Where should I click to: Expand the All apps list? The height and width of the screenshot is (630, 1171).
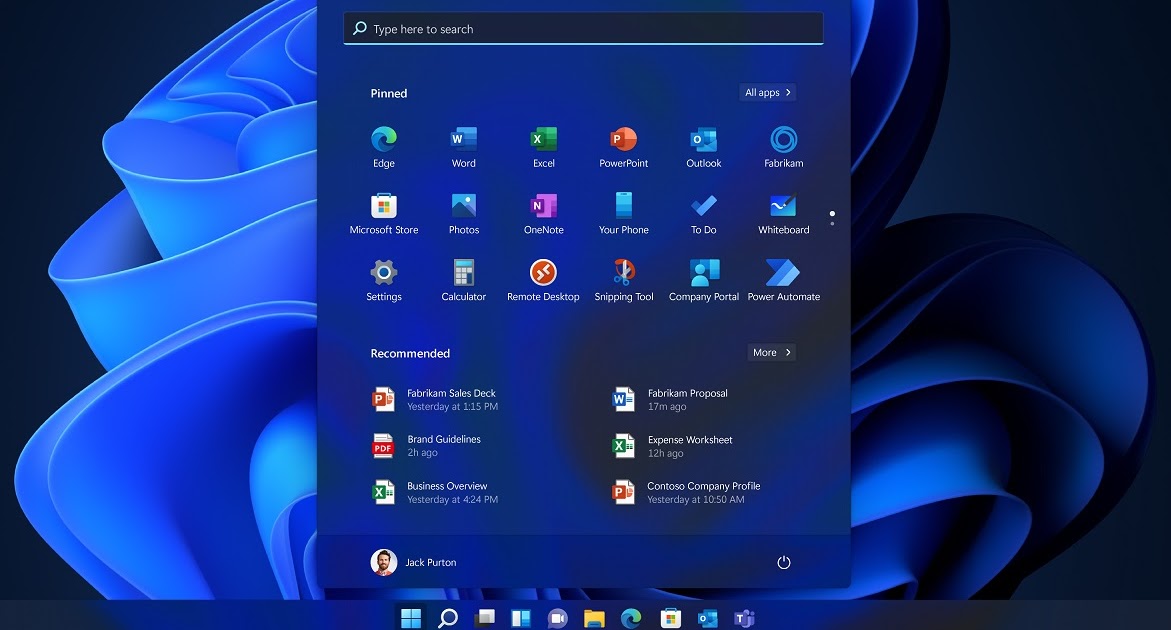(767, 93)
